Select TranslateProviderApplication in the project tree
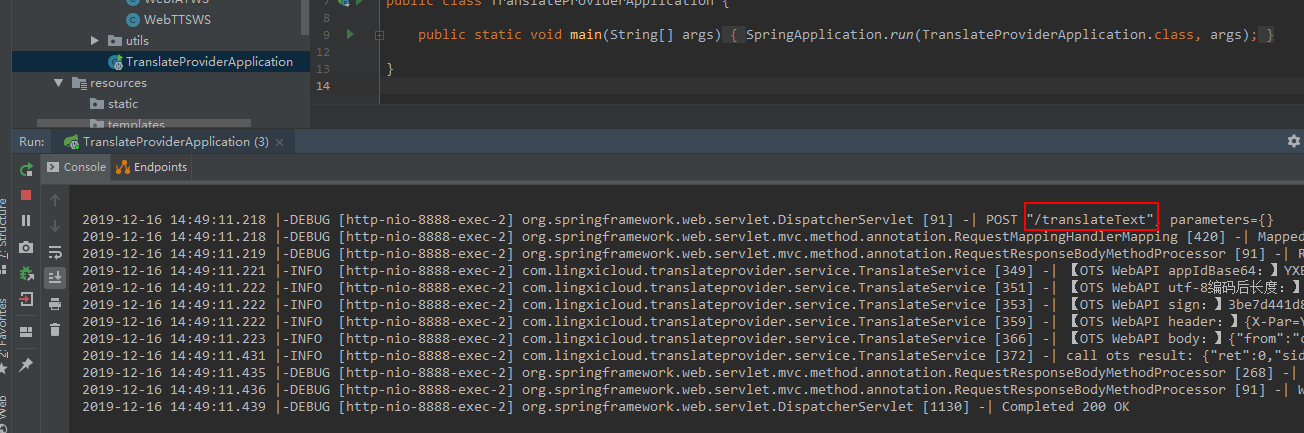1304x433 pixels. [x=209, y=62]
